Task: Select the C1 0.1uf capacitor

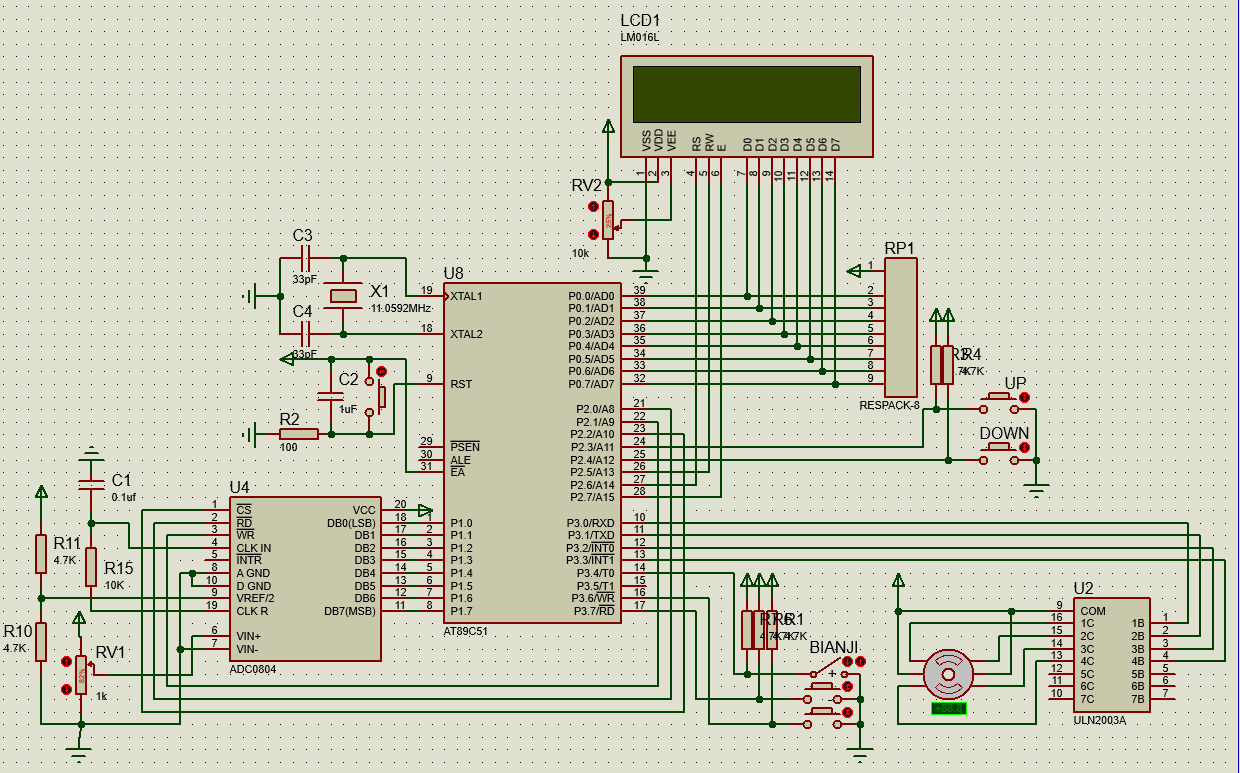Action: (91, 484)
